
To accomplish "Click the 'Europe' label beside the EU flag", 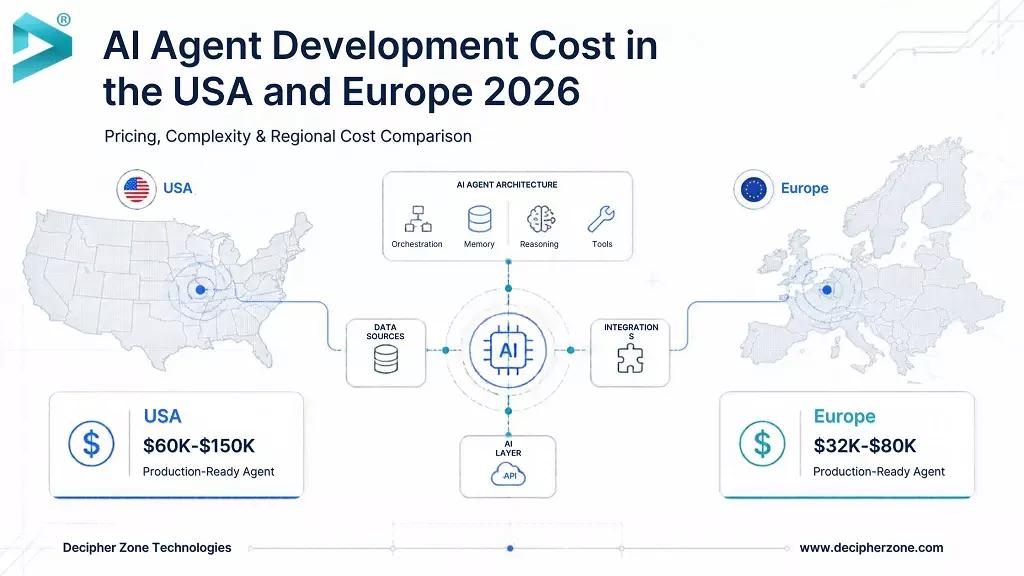I will (x=805, y=188).
